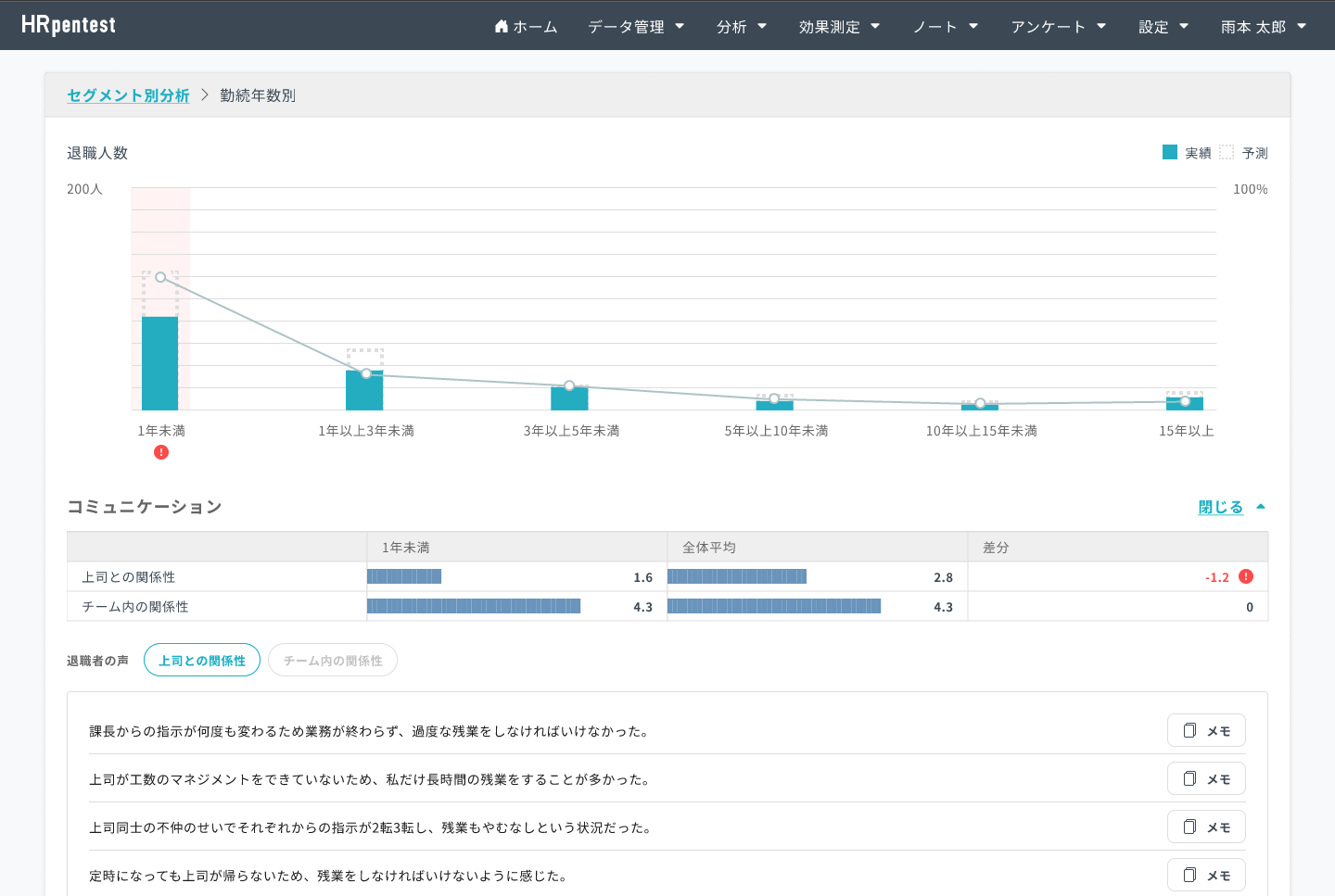Click the red warning icon beside -1.2
Viewport: 1335px width, 896px height.
pyautogui.click(x=1246, y=576)
